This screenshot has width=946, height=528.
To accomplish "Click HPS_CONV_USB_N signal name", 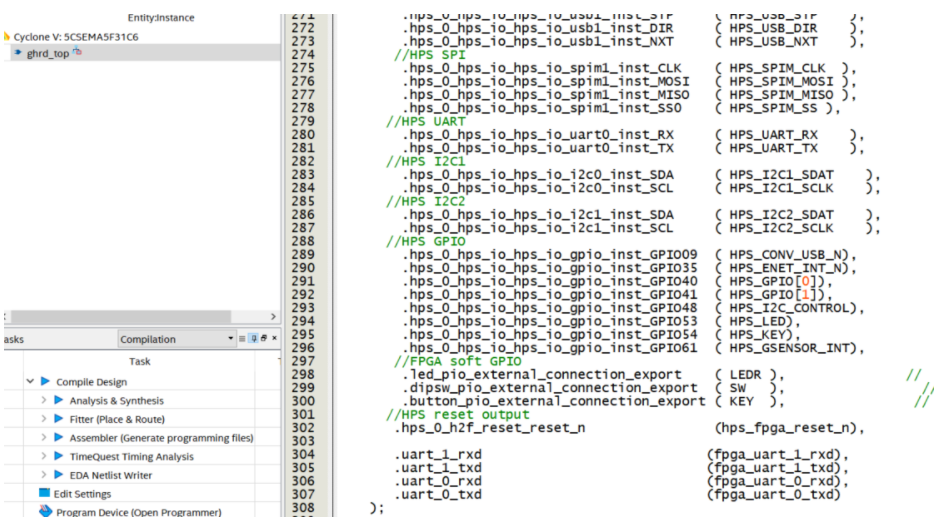I will [x=786, y=254].
